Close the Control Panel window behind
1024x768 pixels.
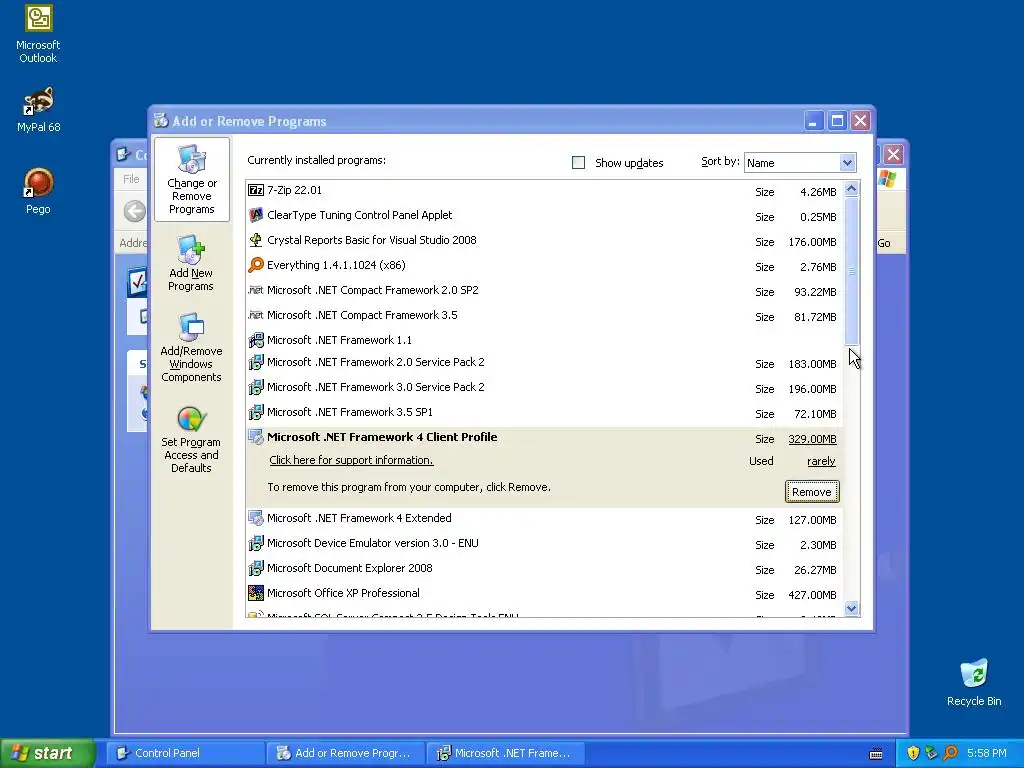(x=893, y=155)
